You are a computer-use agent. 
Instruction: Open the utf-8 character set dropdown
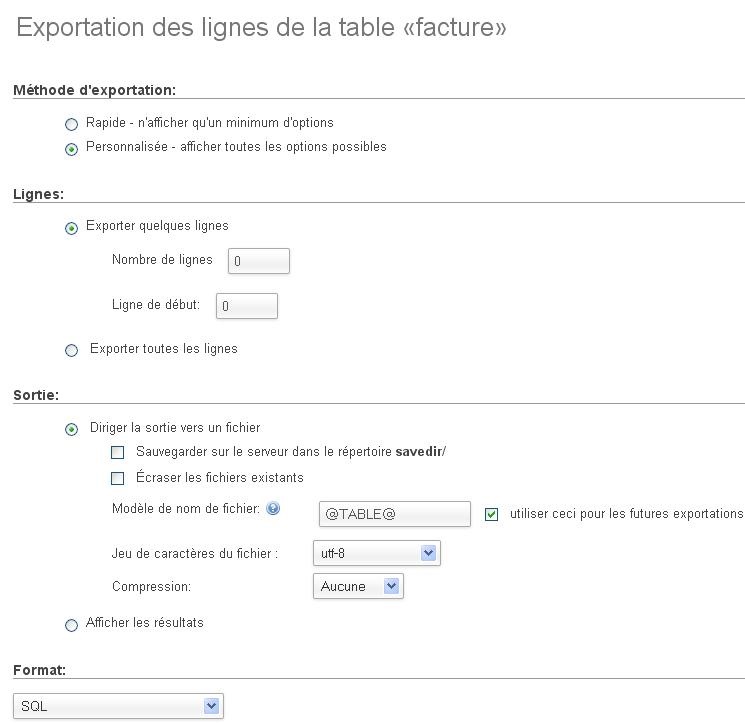(x=377, y=553)
